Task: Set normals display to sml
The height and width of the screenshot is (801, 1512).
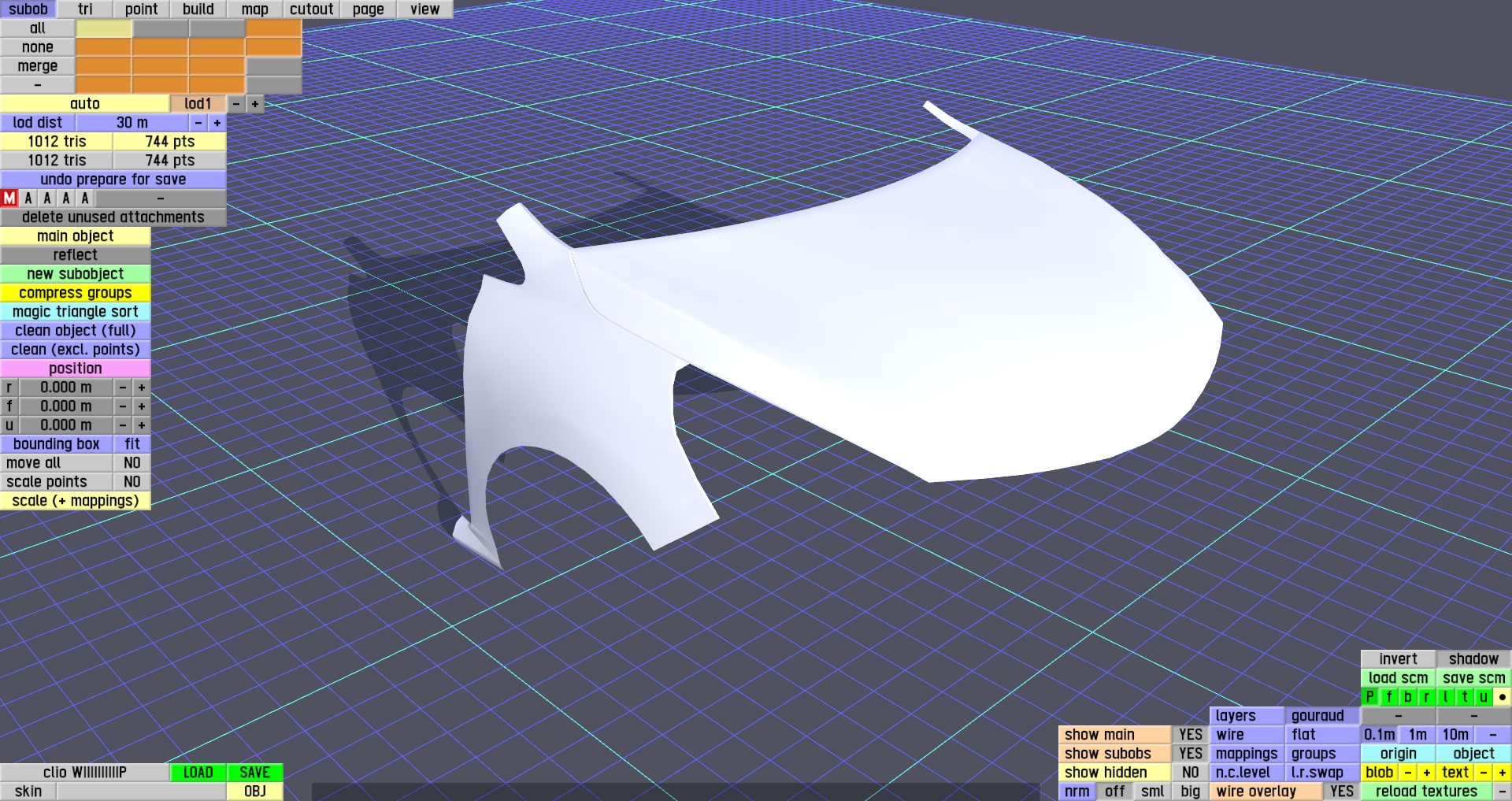Action: pos(1152,792)
